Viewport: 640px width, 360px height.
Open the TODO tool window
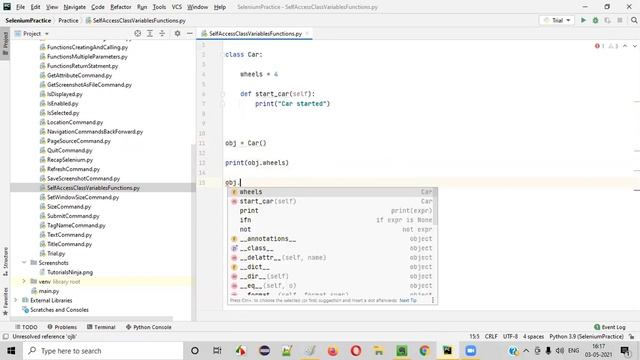(26, 327)
